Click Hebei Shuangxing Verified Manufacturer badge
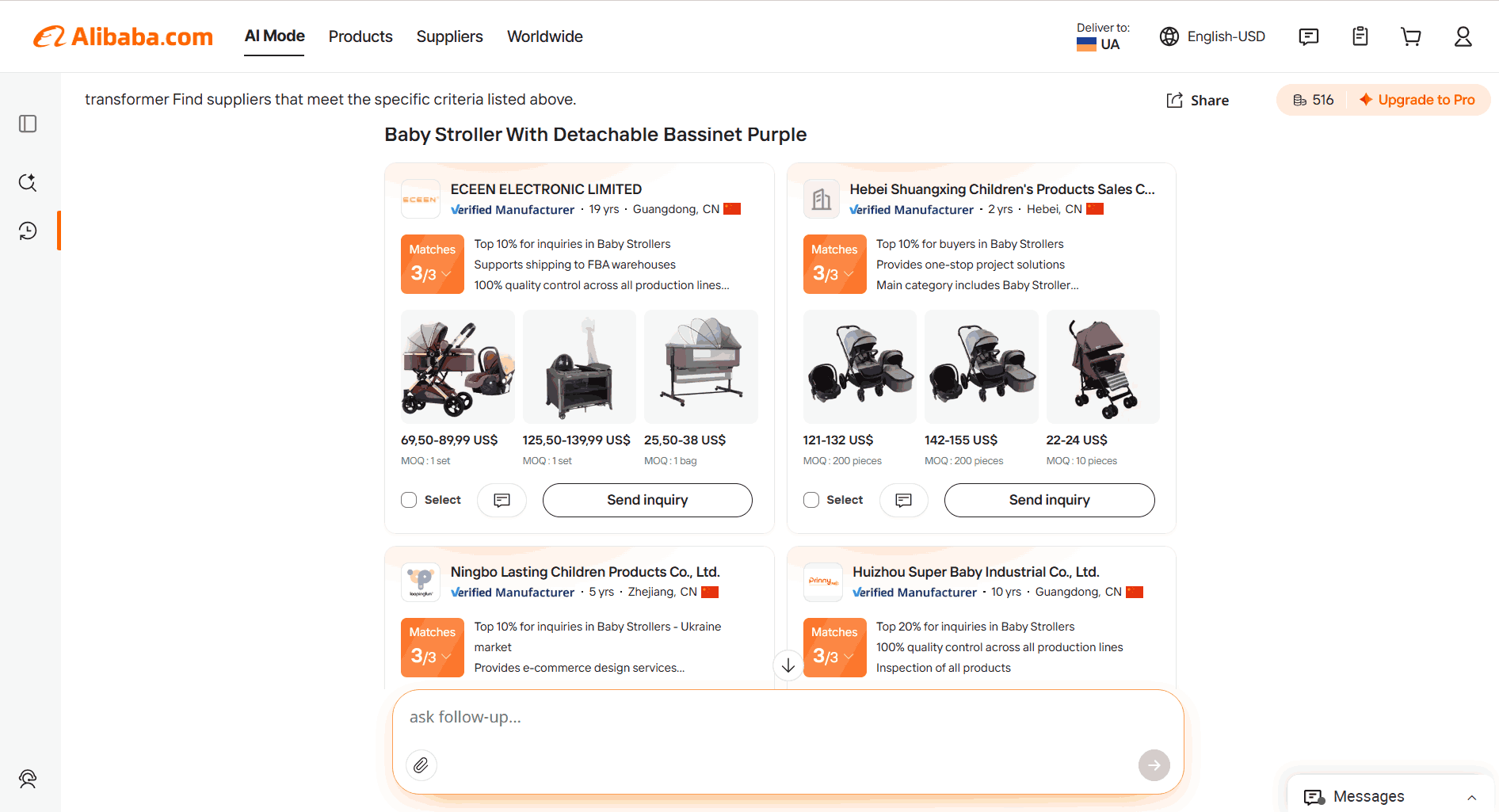1499x812 pixels. coord(911,210)
